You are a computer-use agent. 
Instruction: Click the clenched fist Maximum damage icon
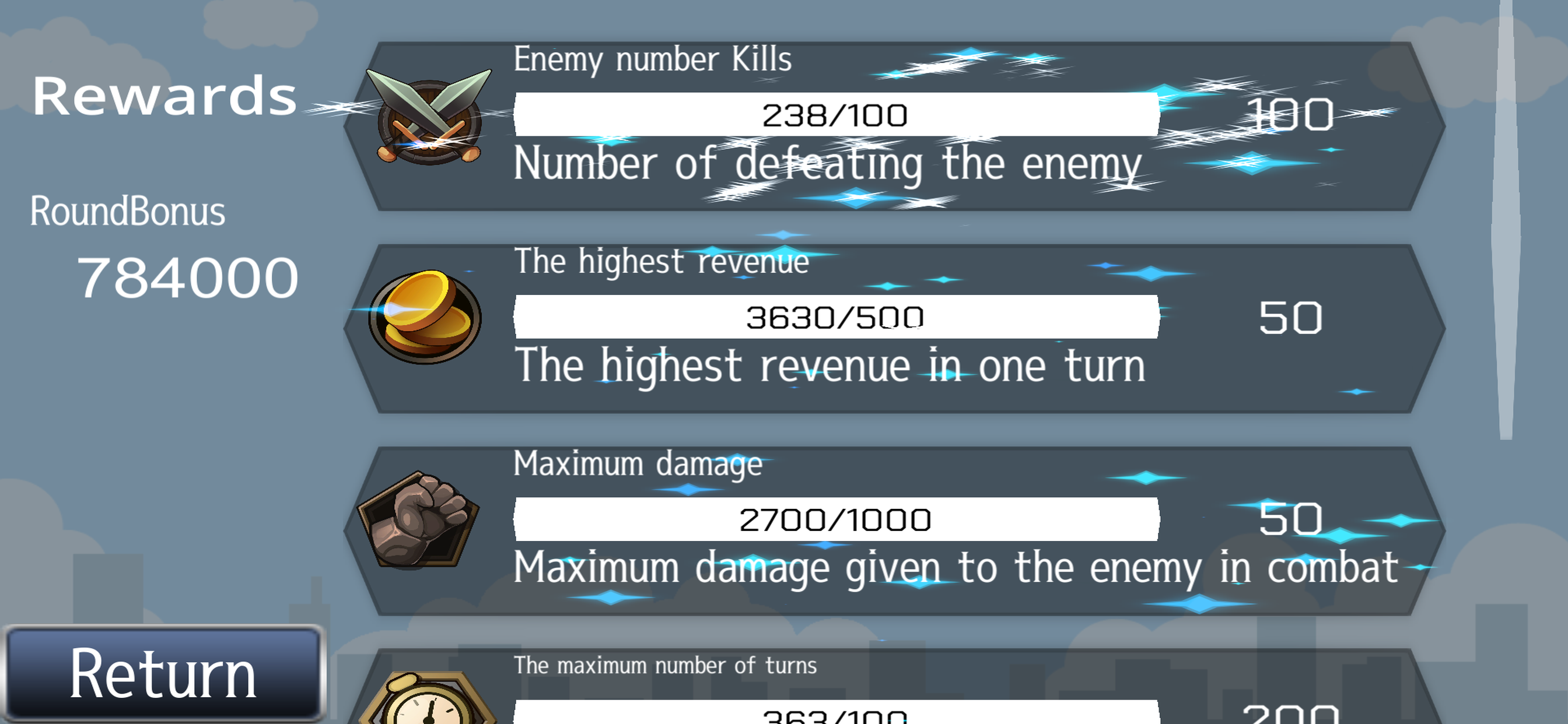click(418, 520)
